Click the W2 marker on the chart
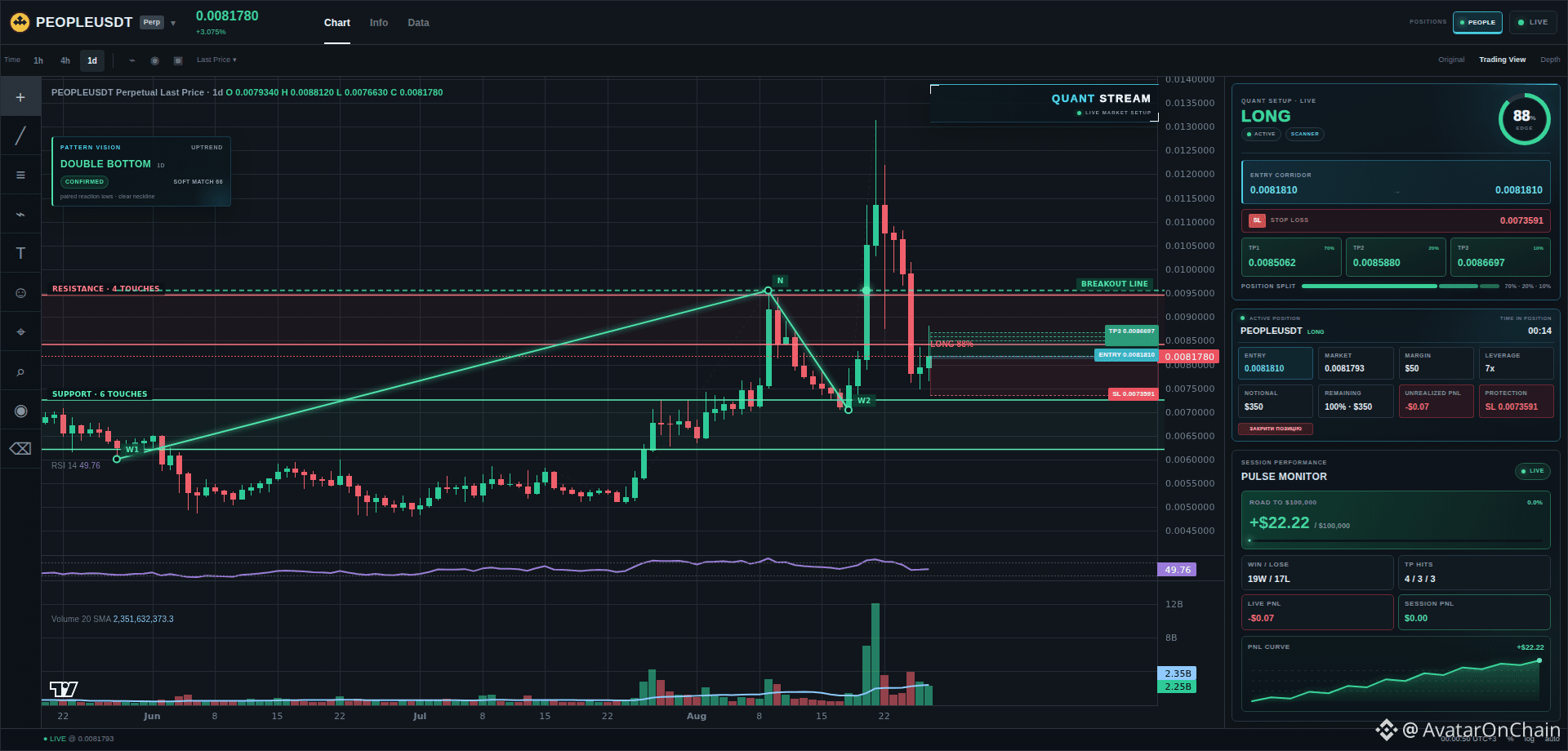1568x751 pixels. [864, 400]
